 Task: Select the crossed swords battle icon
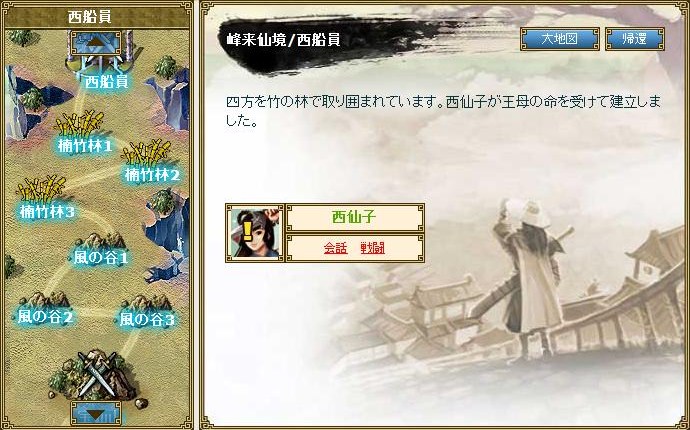(97, 374)
